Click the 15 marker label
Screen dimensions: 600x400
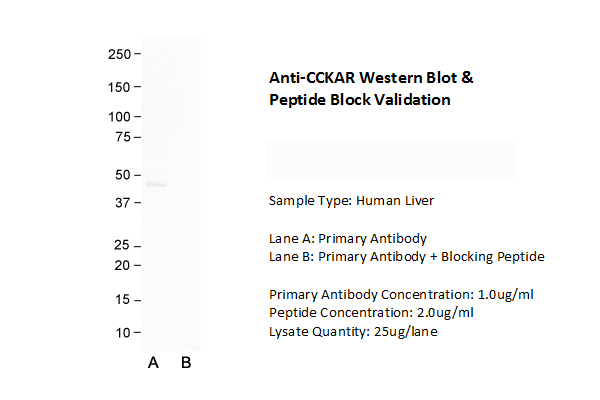(122, 299)
